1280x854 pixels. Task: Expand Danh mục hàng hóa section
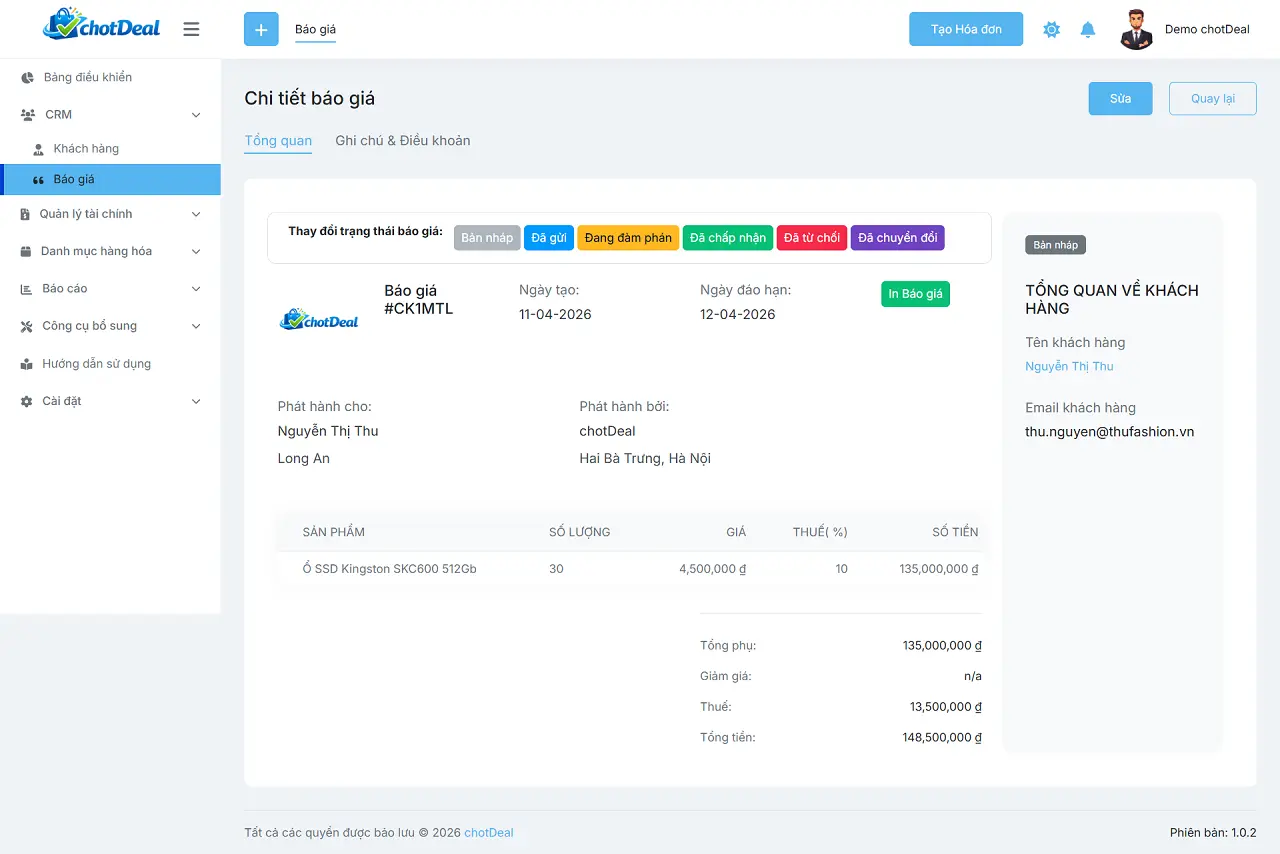[110, 251]
